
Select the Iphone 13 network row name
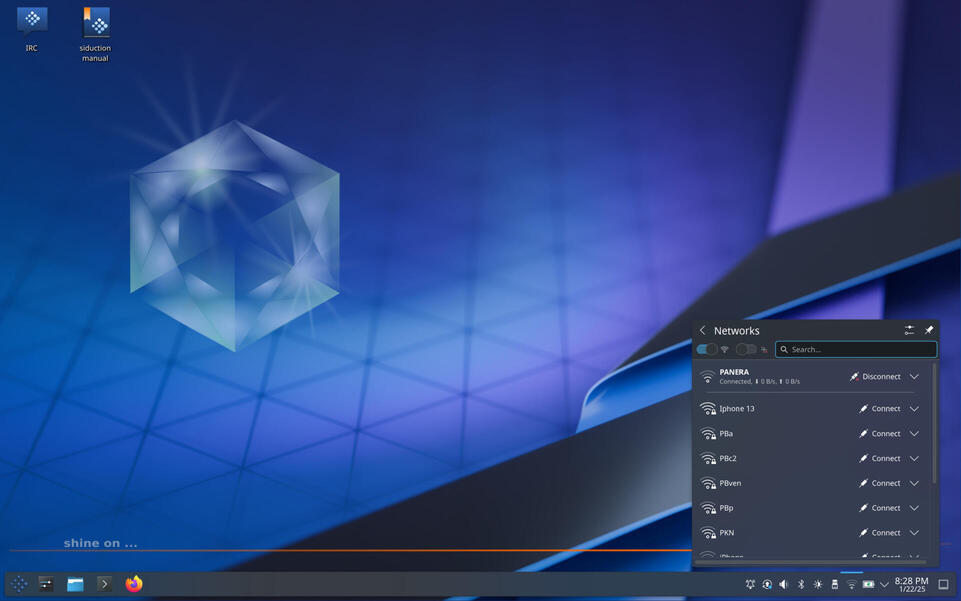(x=737, y=409)
